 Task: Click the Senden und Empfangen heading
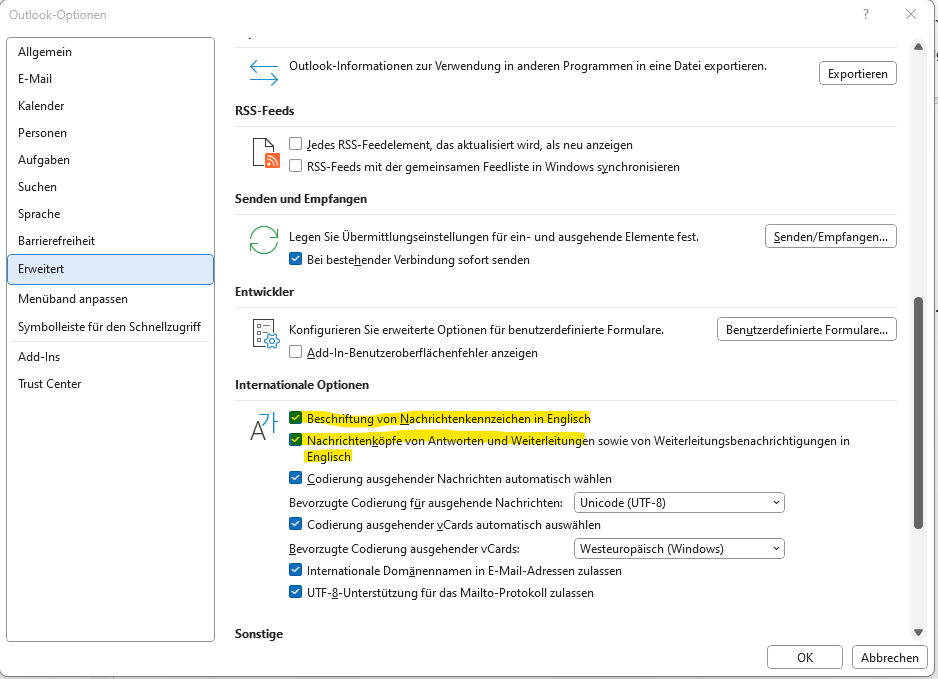point(301,199)
